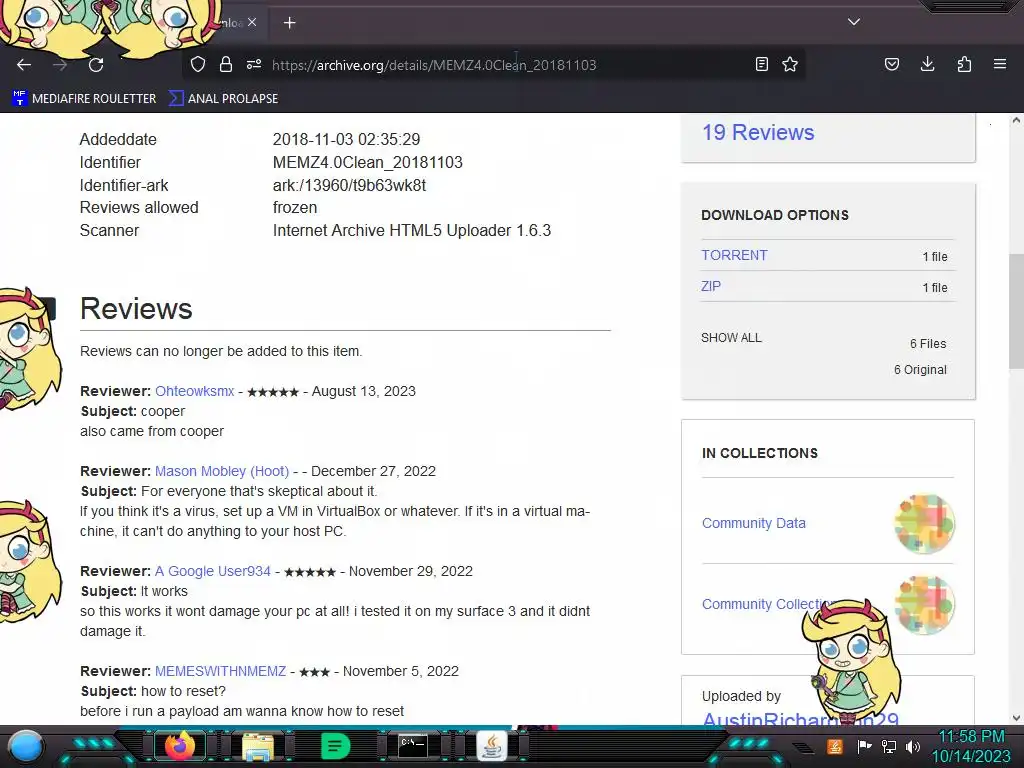Open the Community Data collection thumbnail
1024x768 pixels.
pyautogui.click(x=924, y=524)
